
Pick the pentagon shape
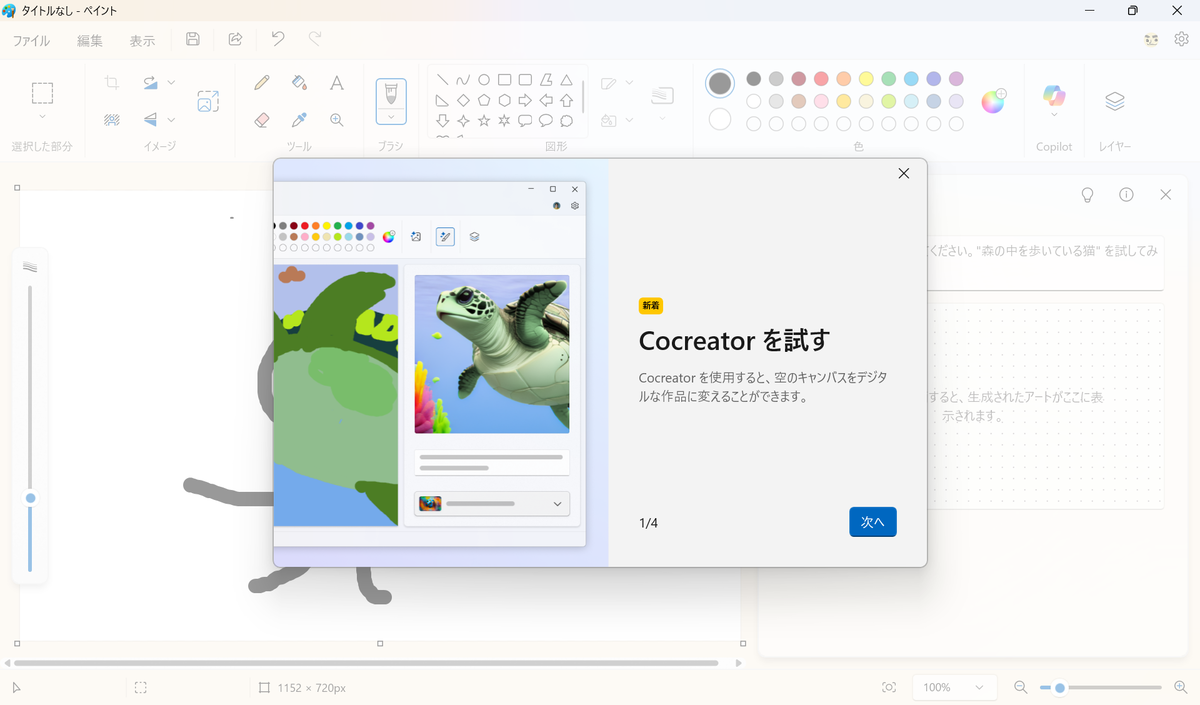484,100
